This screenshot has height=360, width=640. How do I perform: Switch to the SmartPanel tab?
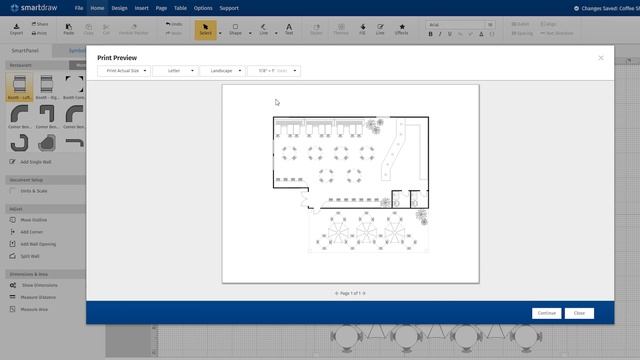(25, 51)
